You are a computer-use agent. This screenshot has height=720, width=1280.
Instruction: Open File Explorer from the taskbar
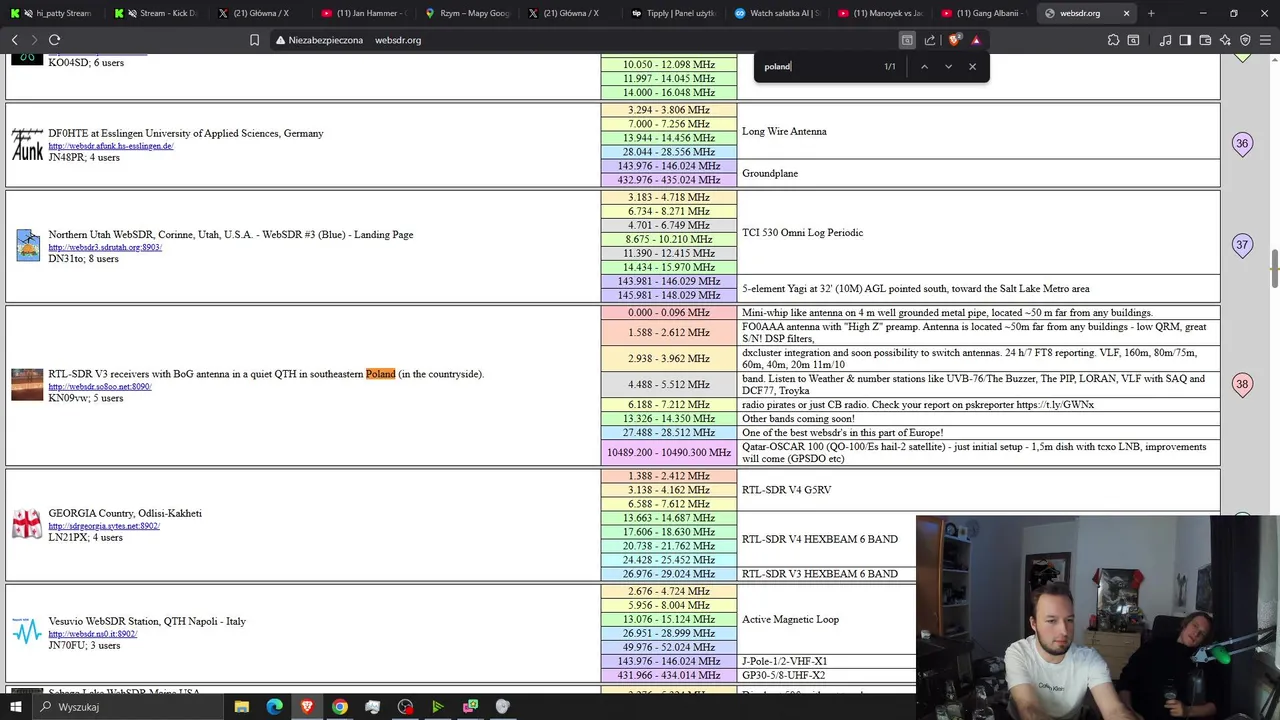pyautogui.click(x=242, y=706)
